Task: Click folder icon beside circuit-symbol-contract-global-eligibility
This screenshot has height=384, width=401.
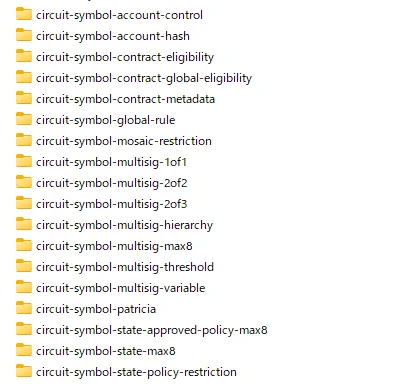Action: pyautogui.click(x=24, y=77)
